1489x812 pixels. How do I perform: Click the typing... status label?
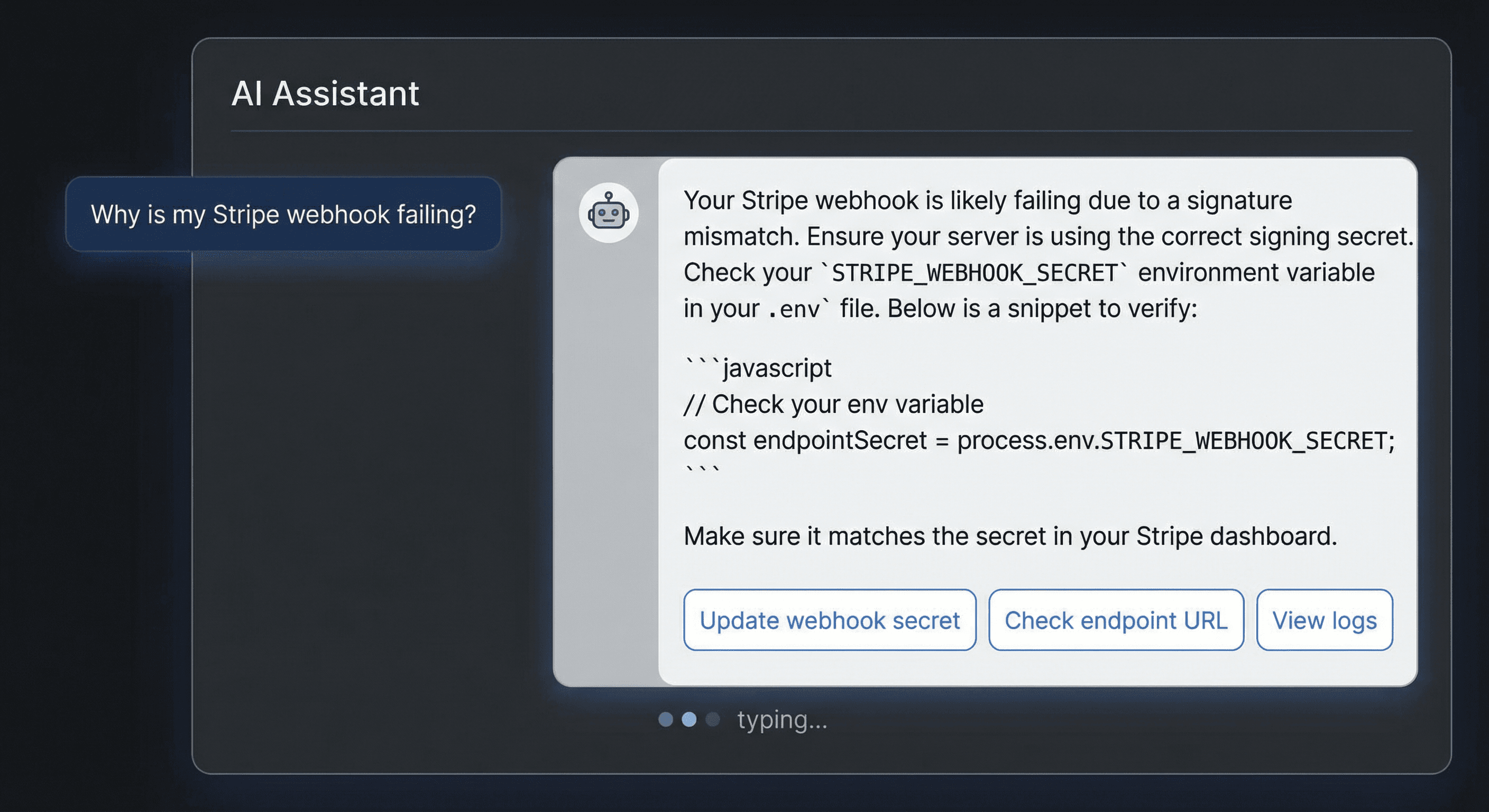[782, 720]
